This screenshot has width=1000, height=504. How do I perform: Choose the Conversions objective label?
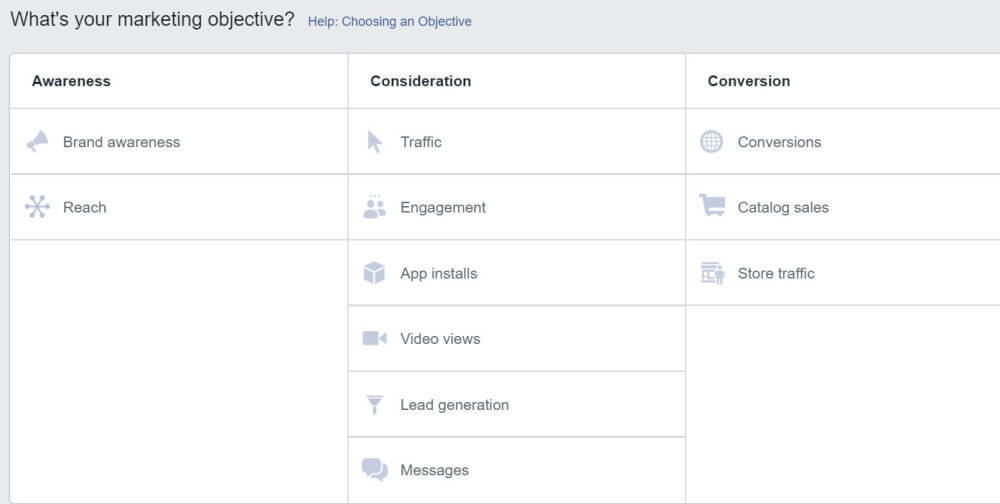pos(779,142)
